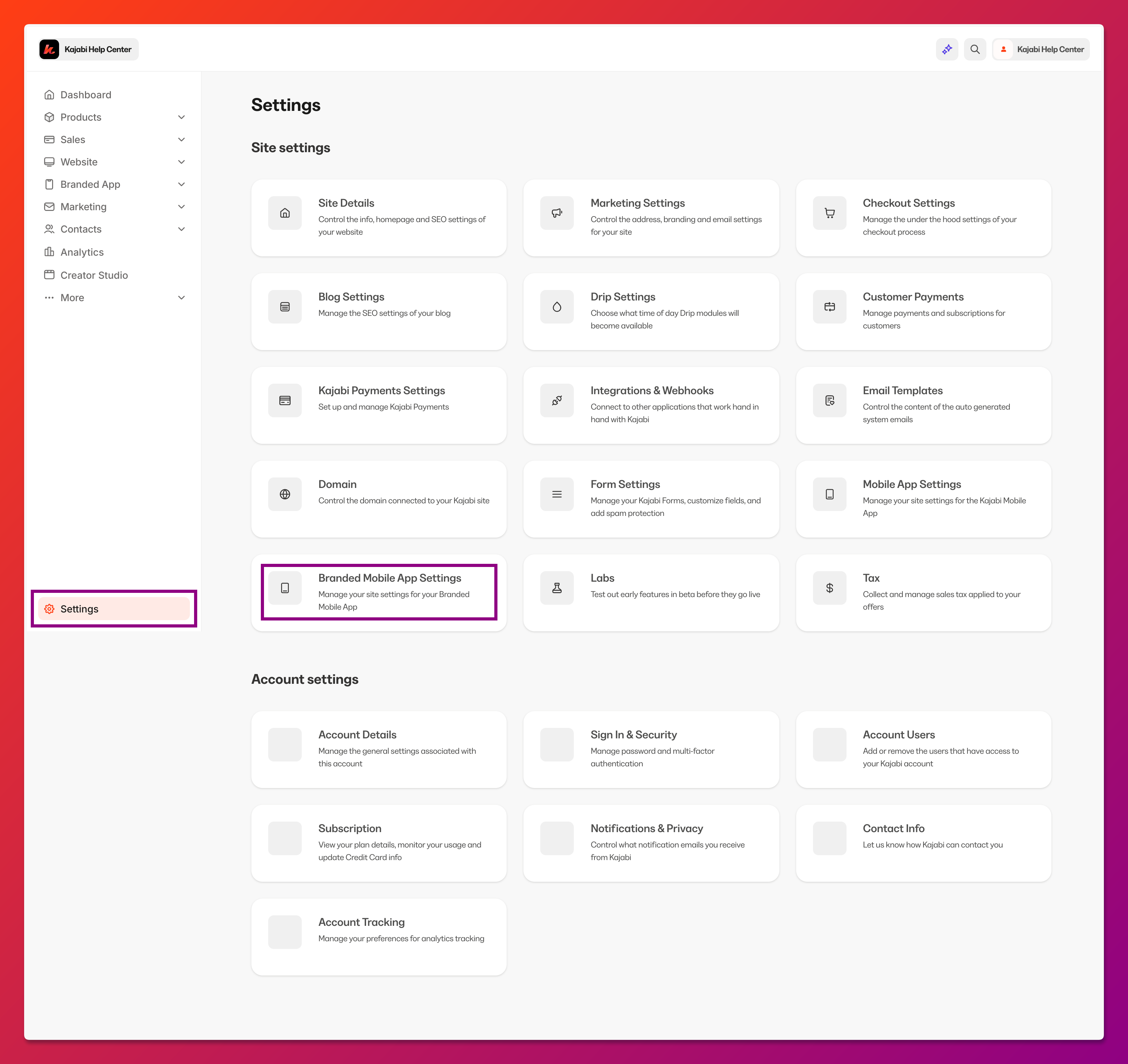Image resolution: width=1128 pixels, height=1064 pixels.
Task: Click the user avatar icon in header
Action: click(x=1003, y=49)
